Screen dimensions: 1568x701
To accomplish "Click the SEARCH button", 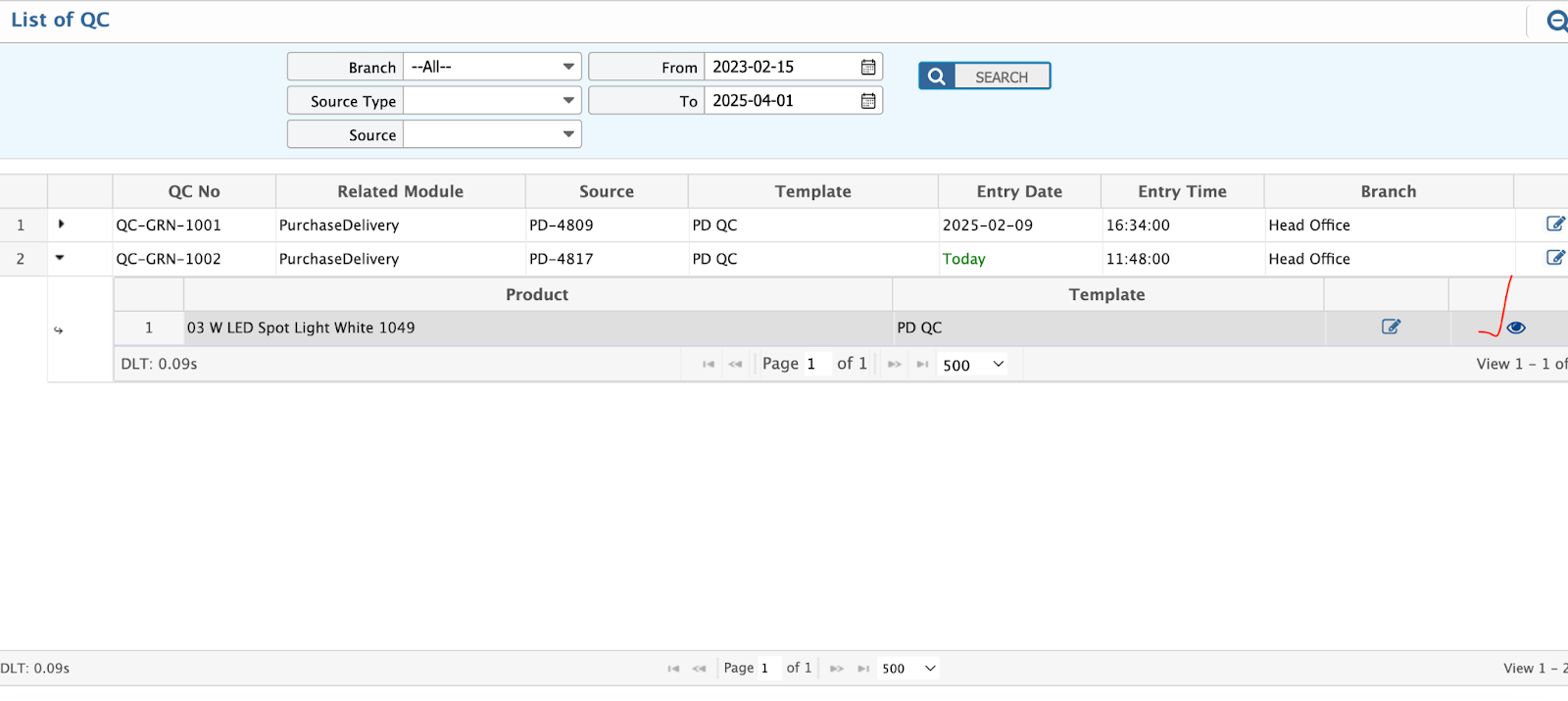I will tap(984, 76).
